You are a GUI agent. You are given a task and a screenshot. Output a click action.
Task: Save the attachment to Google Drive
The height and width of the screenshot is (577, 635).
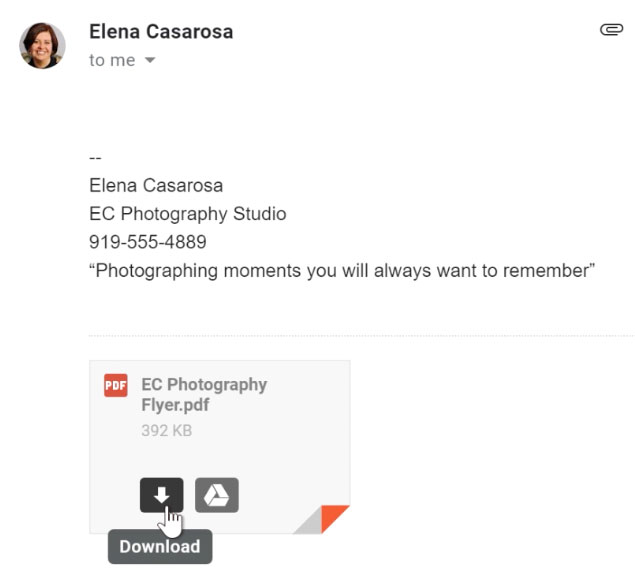point(216,494)
